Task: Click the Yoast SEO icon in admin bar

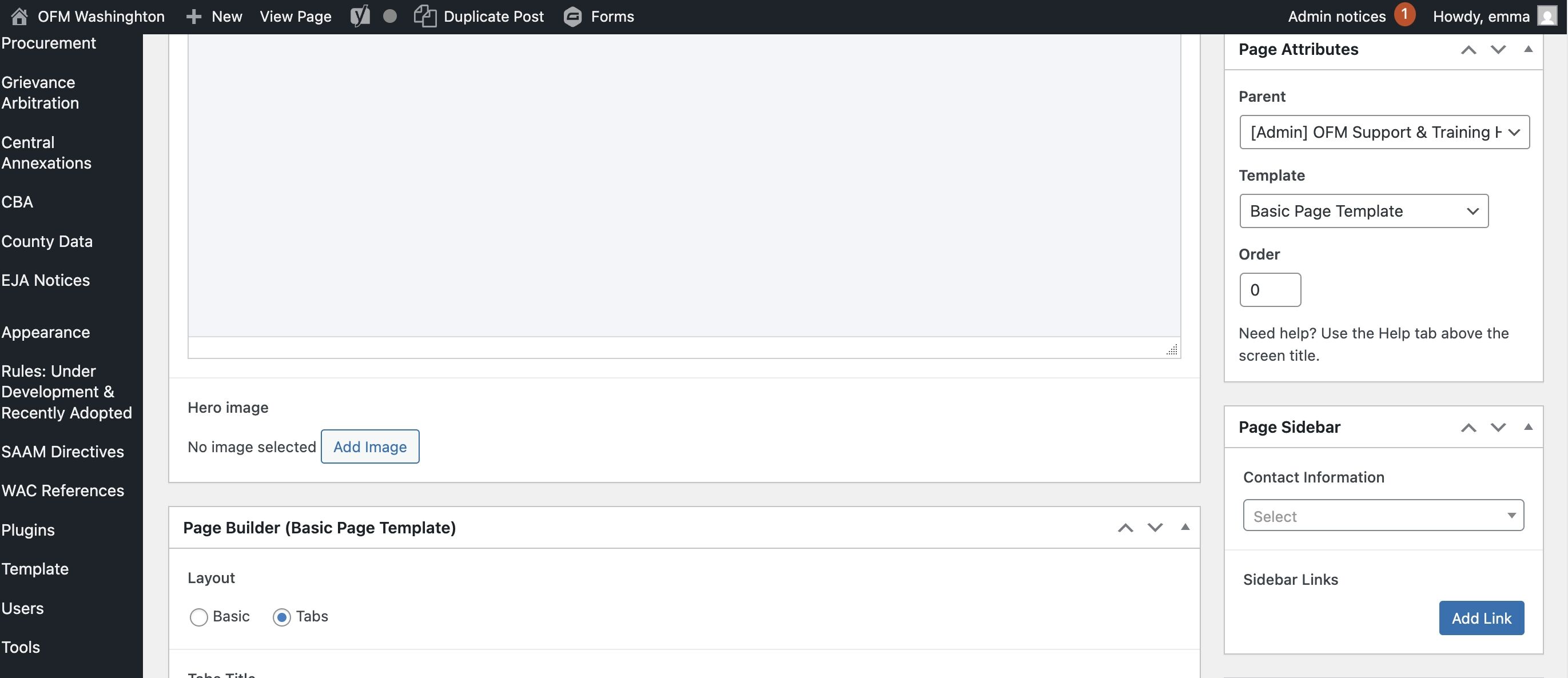Action: click(360, 17)
